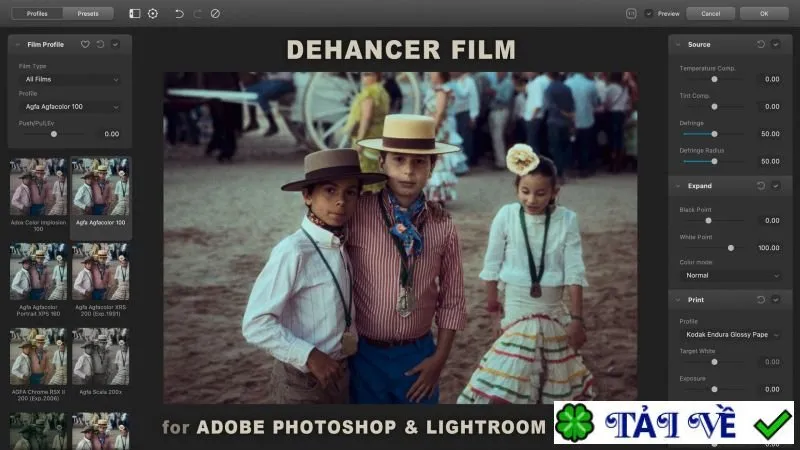Click the Exposure value 0.00 field
800x450 pixels.
click(x=772, y=389)
